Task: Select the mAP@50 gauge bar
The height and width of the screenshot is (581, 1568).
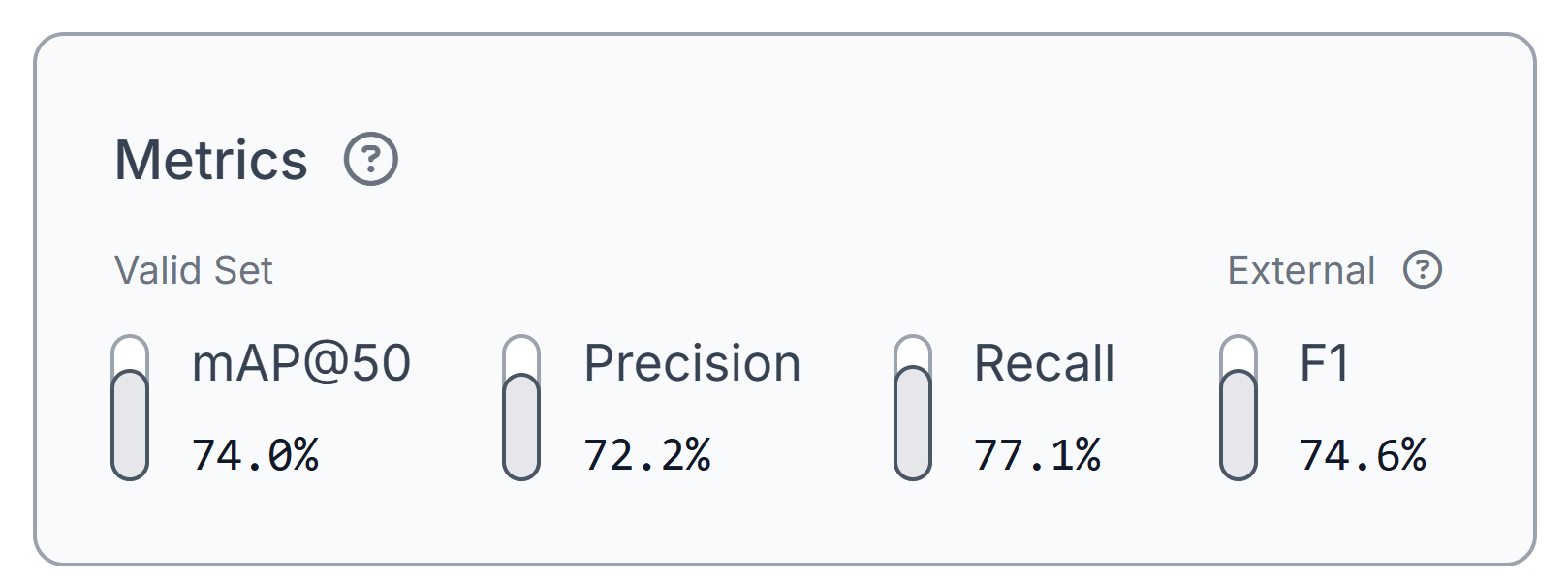Action: pyautogui.click(x=130, y=408)
